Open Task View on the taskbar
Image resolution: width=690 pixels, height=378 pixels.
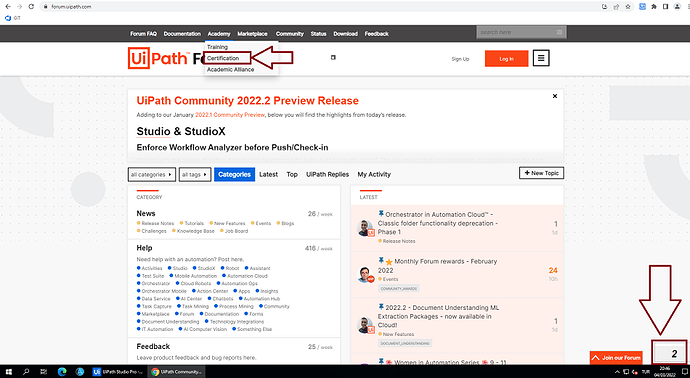pos(44,372)
